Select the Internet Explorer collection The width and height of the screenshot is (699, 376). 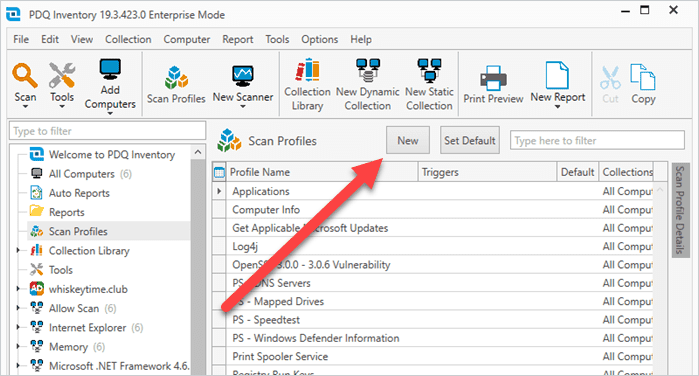click(x=87, y=327)
